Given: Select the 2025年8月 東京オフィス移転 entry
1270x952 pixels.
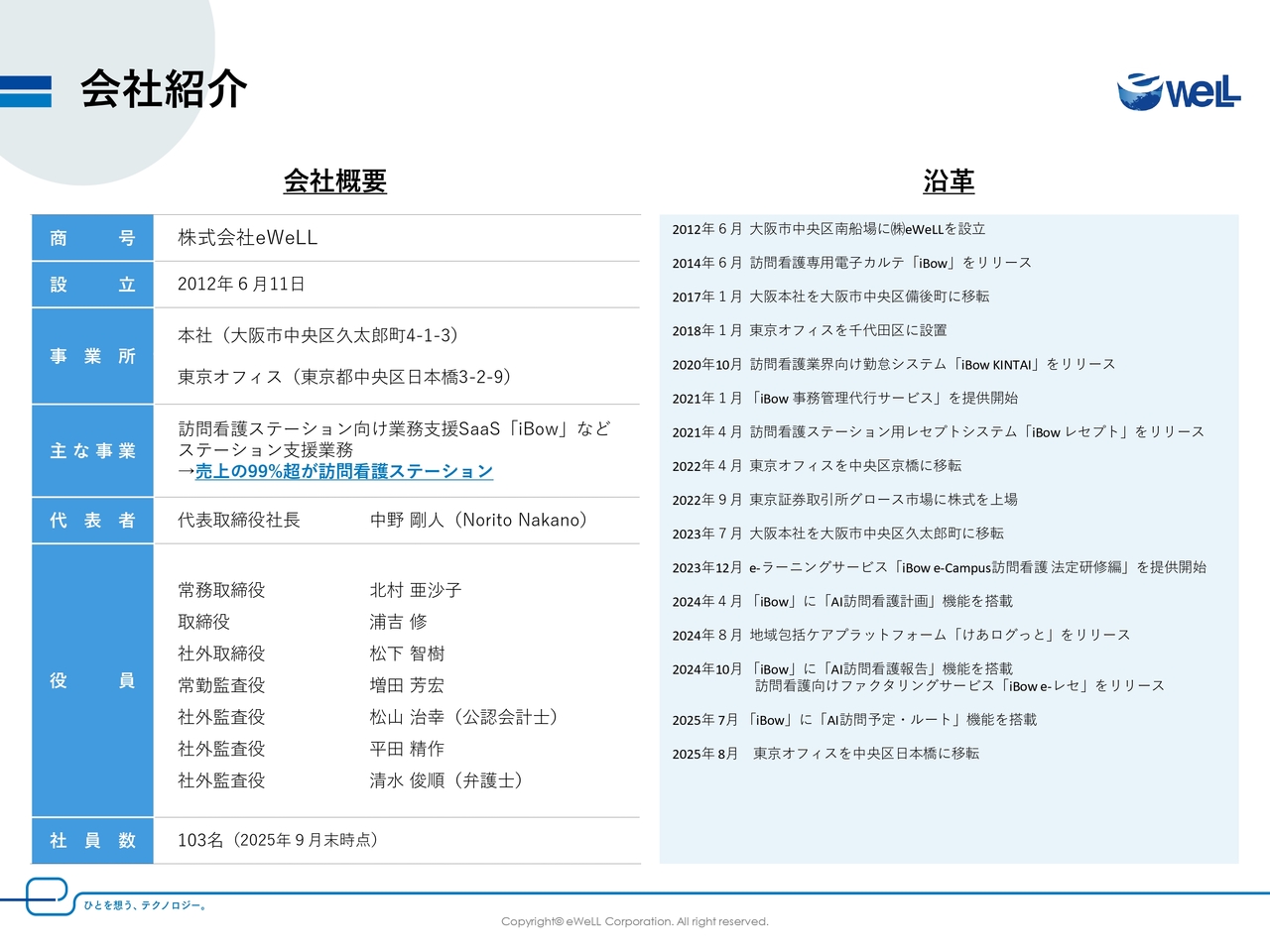Looking at the screenshot, I should tap(827, 753).
